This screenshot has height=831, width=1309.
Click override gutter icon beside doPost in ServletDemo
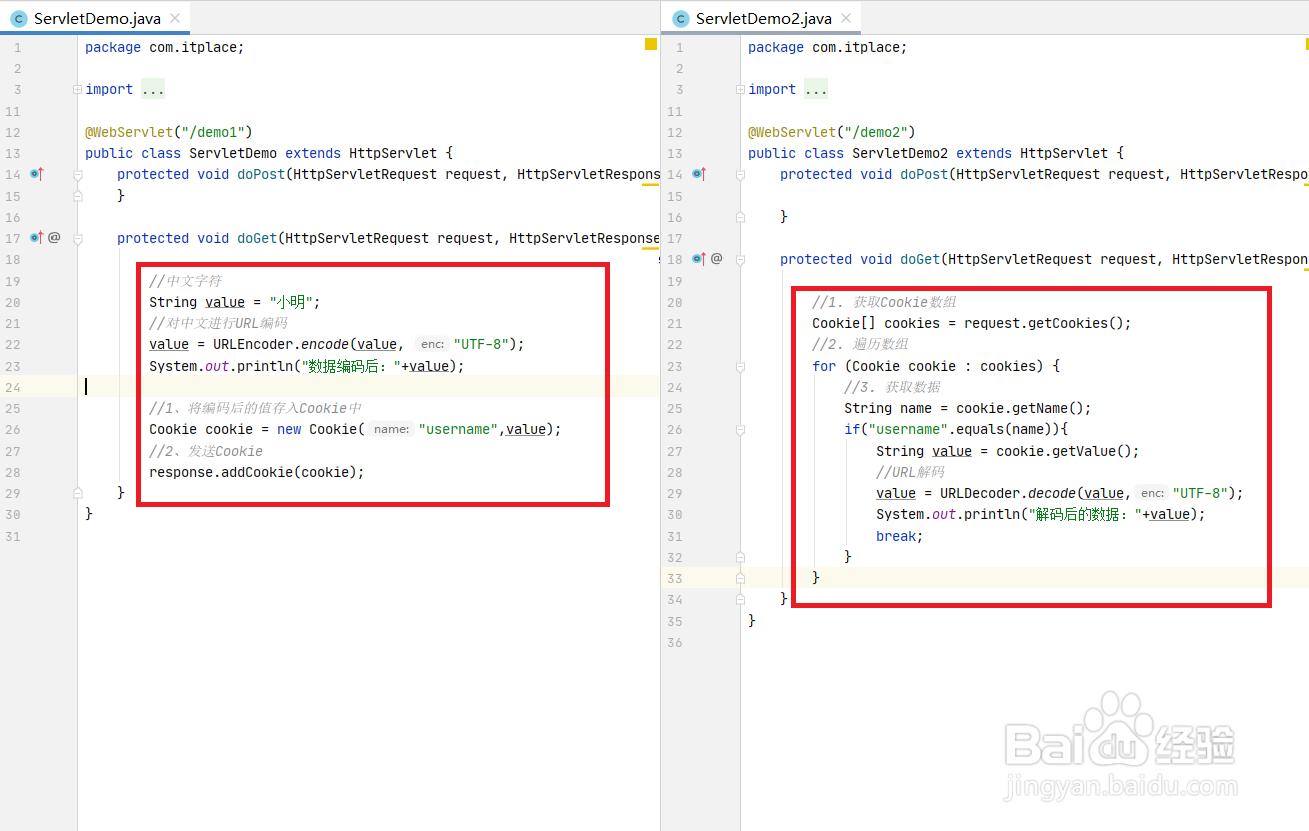coord(37,174)
